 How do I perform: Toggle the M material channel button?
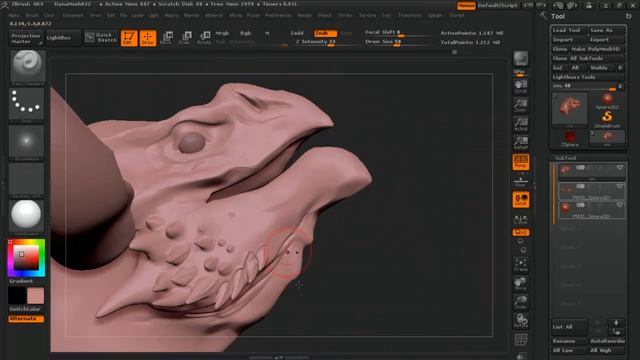[x=267, y=33]
